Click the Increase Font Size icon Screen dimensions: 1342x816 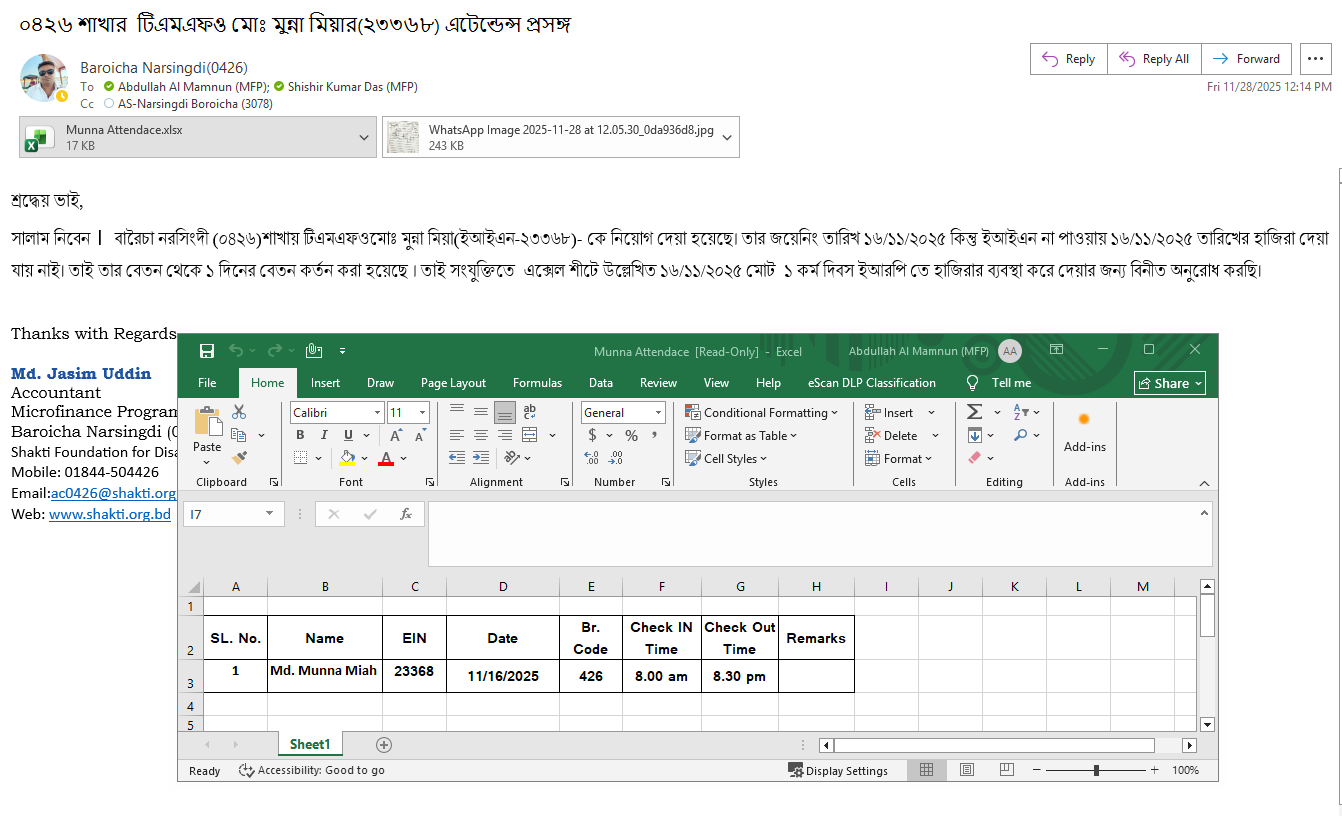[396, 436]
